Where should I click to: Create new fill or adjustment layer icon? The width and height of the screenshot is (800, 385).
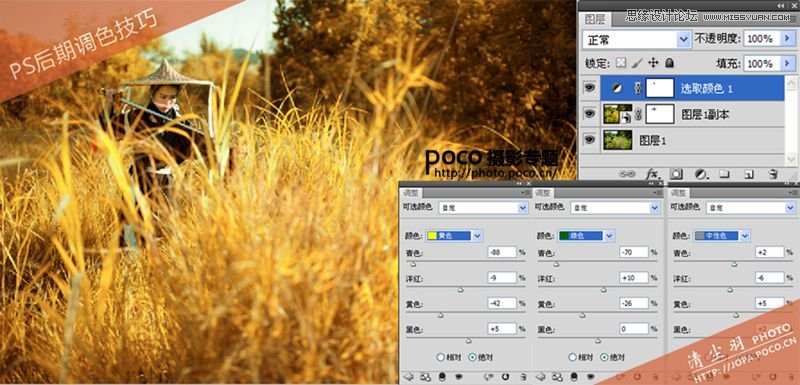701,174
